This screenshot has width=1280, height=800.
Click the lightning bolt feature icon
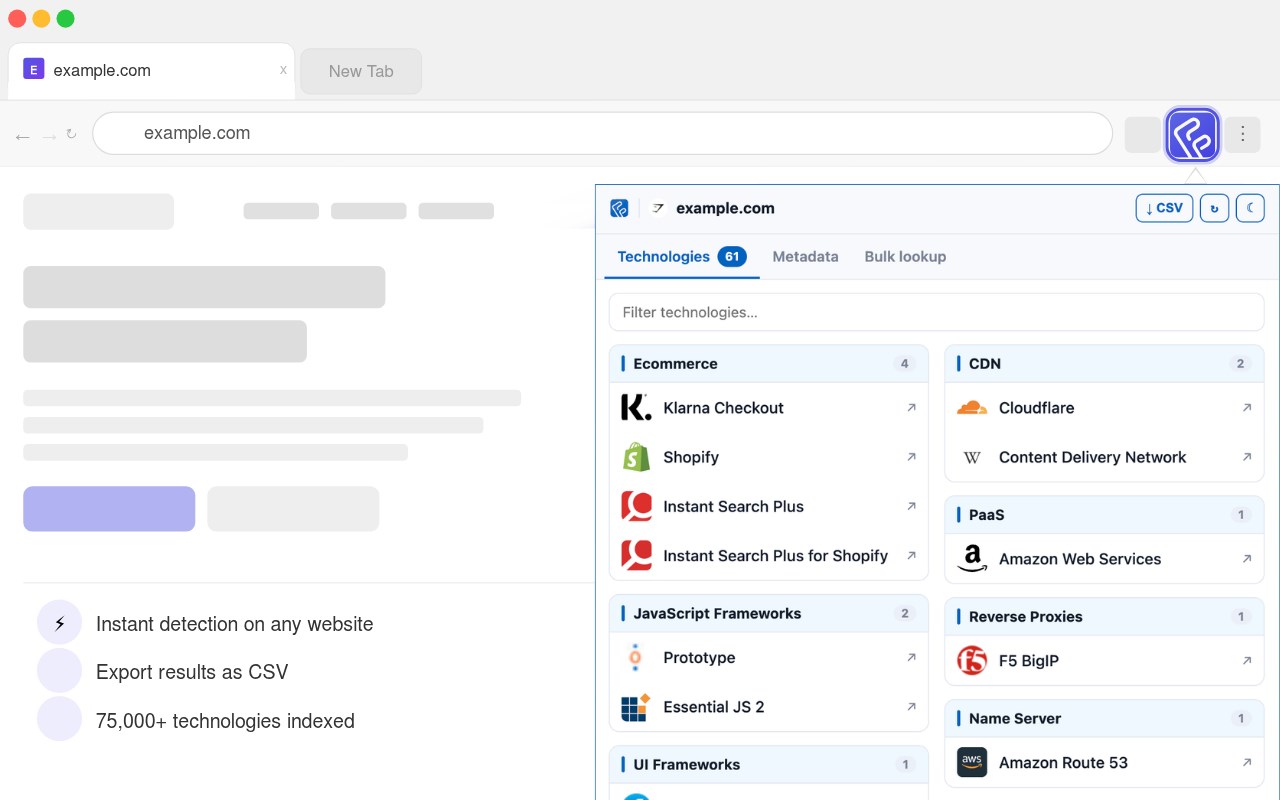[x=59, y=623]
